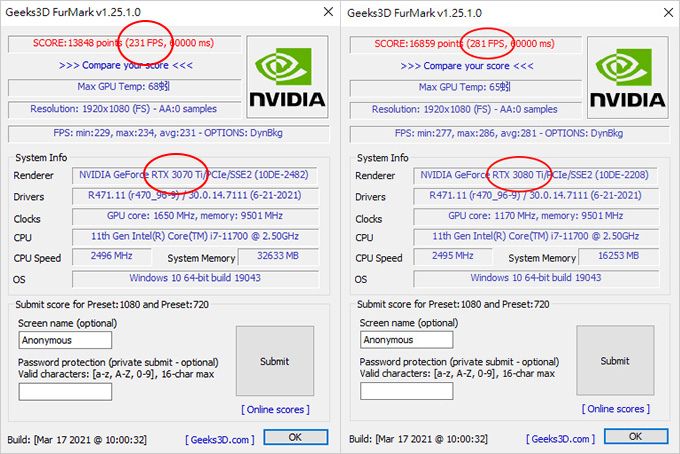Viewport: 680px width, 454px height.
Task: Click the NVIDIA logo in the left window
Action: (287, 77)
